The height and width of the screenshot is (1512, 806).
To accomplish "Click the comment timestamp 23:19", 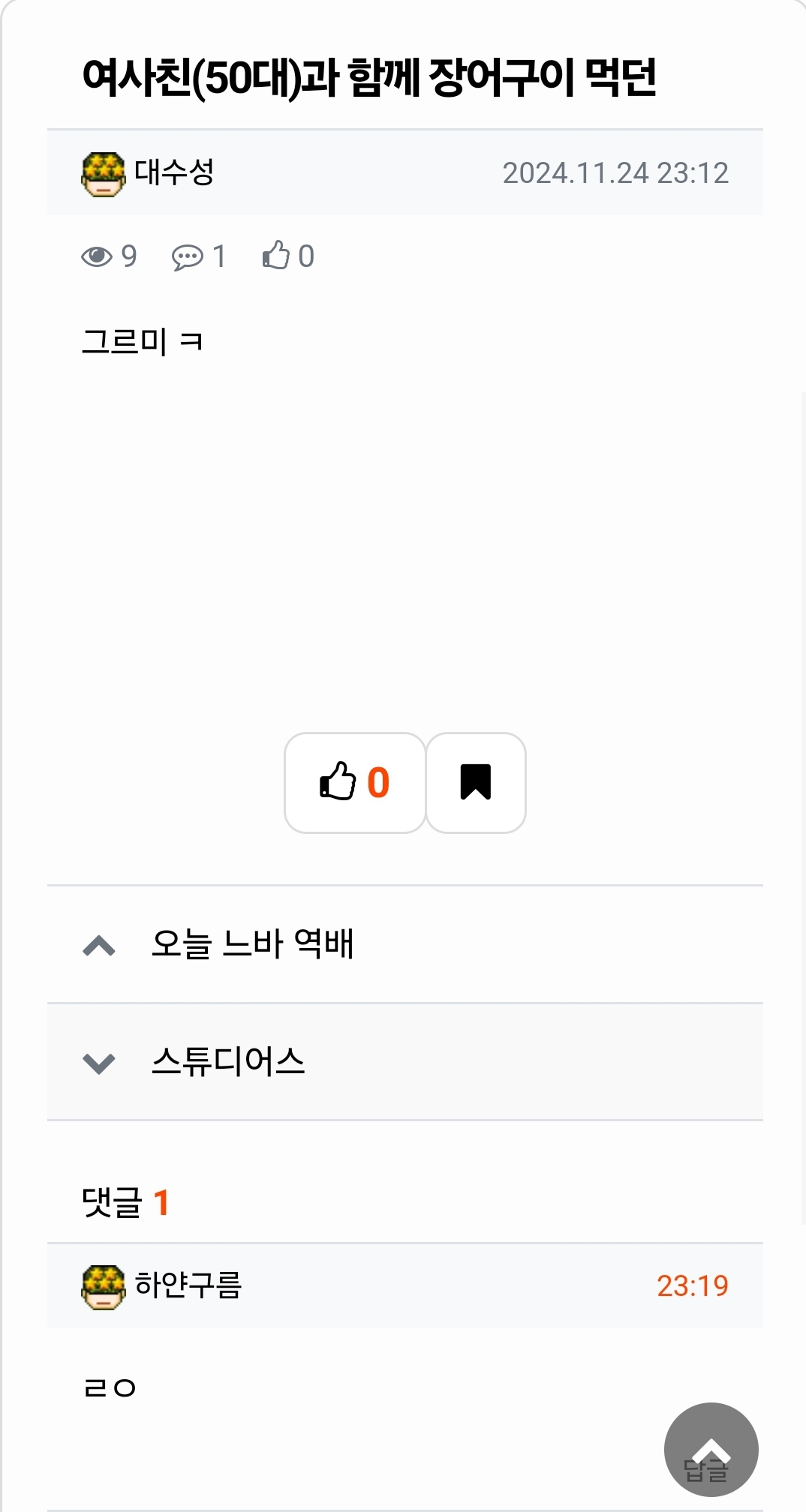I will (x=692, y=1286).
